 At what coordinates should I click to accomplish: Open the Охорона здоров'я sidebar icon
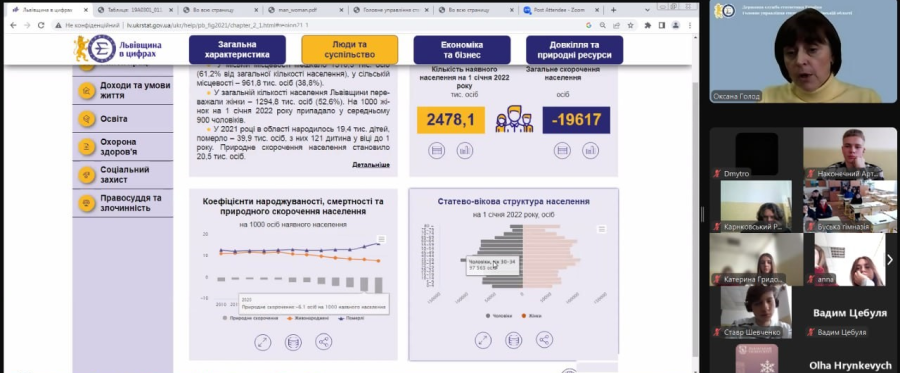click(87, 147)
